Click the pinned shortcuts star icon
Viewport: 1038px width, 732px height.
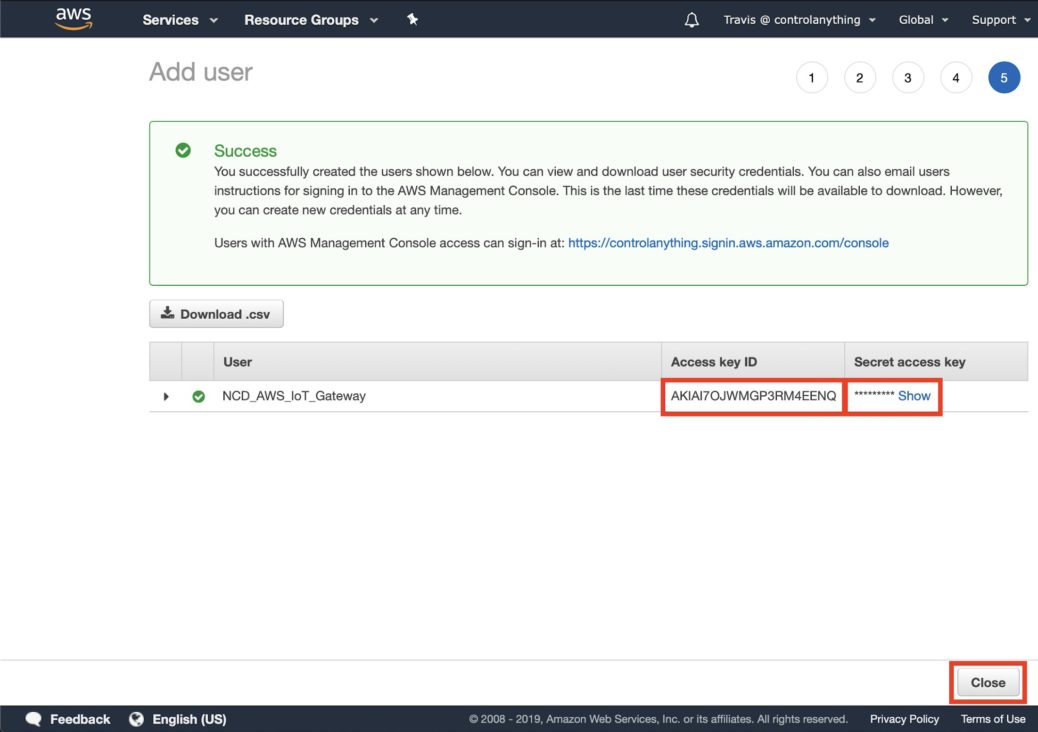(411, 18)
